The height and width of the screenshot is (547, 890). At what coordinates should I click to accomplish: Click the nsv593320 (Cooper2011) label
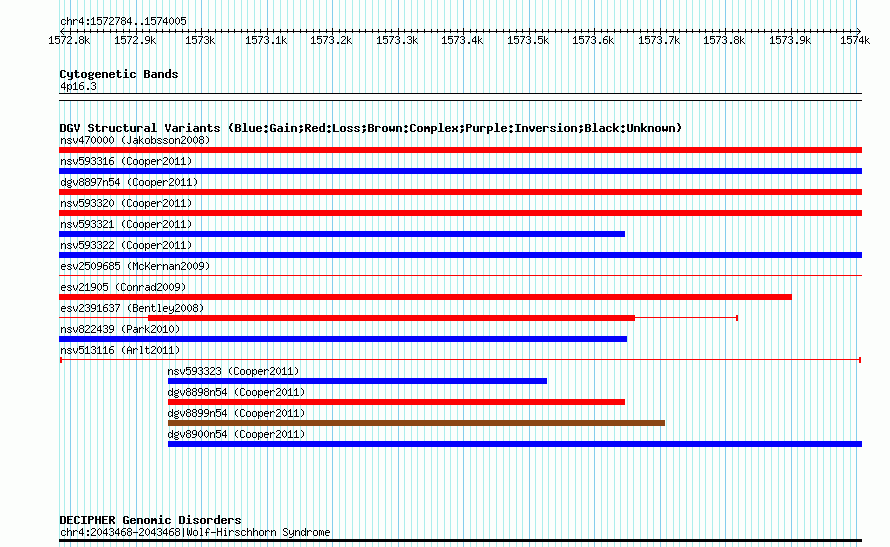126,203
